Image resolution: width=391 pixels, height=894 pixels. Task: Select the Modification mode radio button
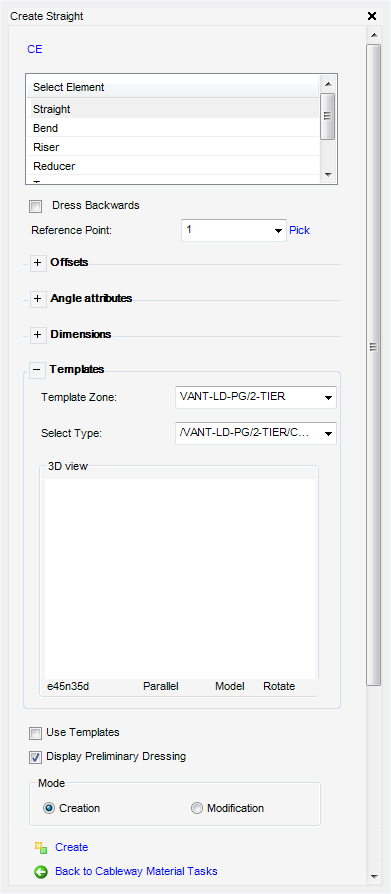coord(197,808)
